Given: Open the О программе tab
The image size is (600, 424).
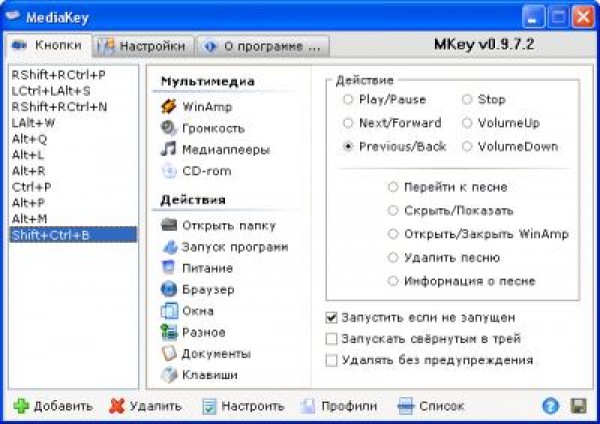Looking at the screenshot, I should pos(263,46).
